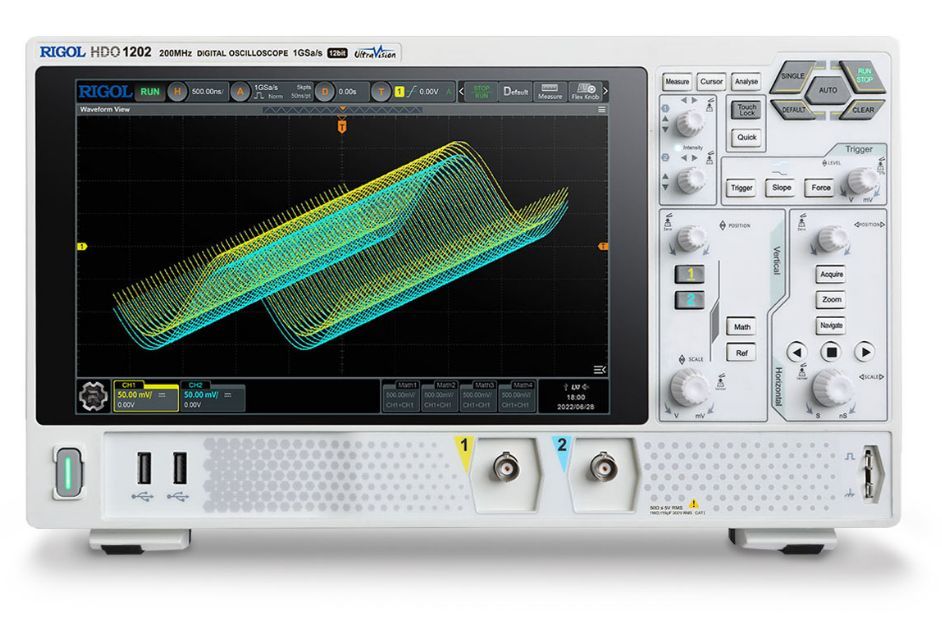Open the on-screen gear settings menu
The height and width of the screenshot is (620, 942).
pyautogui.click(x=95, y=396)
